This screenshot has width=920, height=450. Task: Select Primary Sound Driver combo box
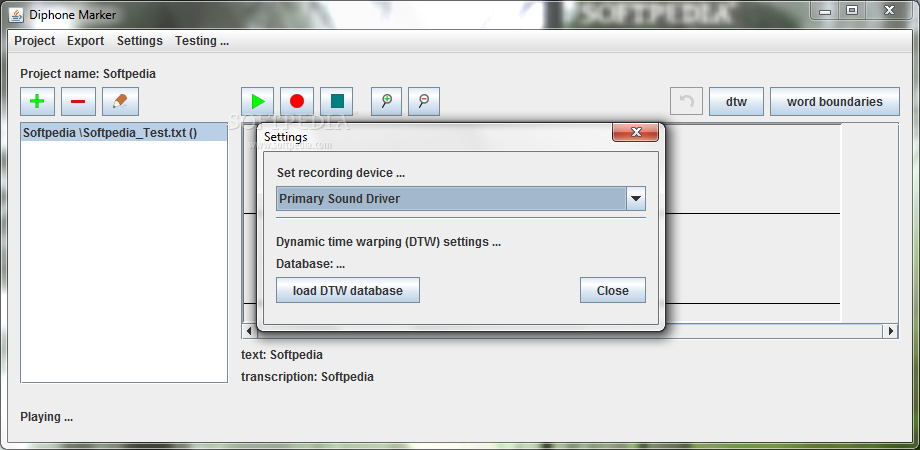[461, 199]
